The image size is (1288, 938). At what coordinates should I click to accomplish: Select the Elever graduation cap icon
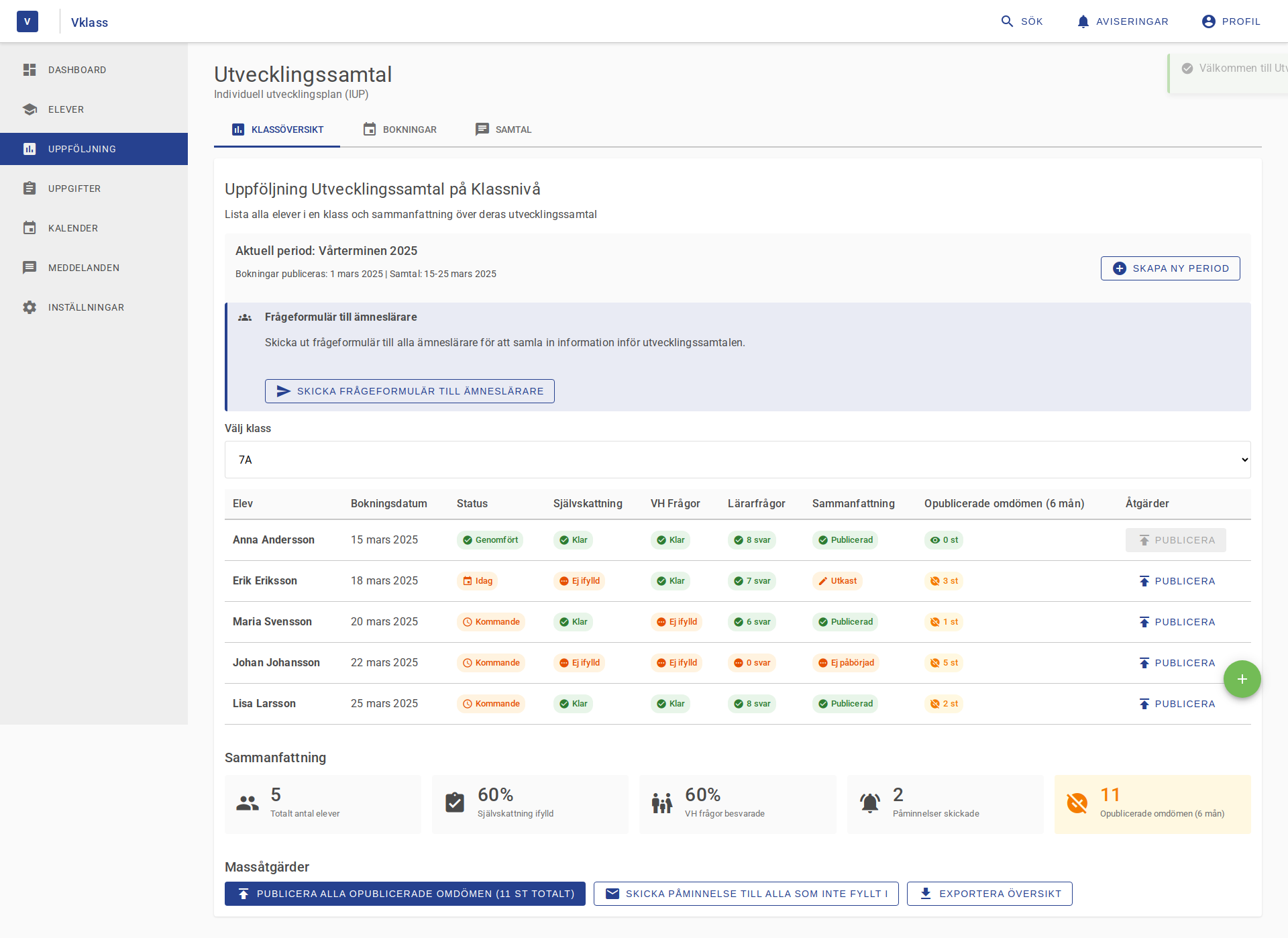[30, 109]
